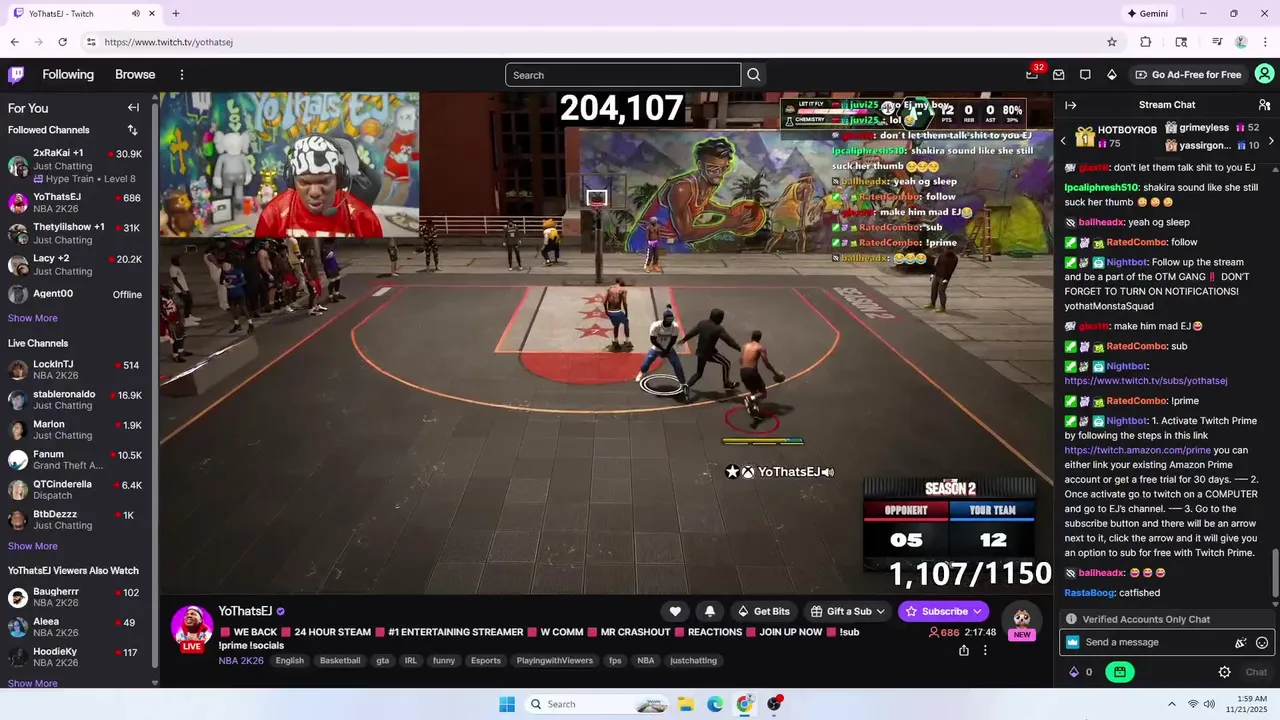This screenshot has width=1280, height=720.
Task: Open the twitch.amazon.com/prime chat link
Action: (x=1138, y=450)
